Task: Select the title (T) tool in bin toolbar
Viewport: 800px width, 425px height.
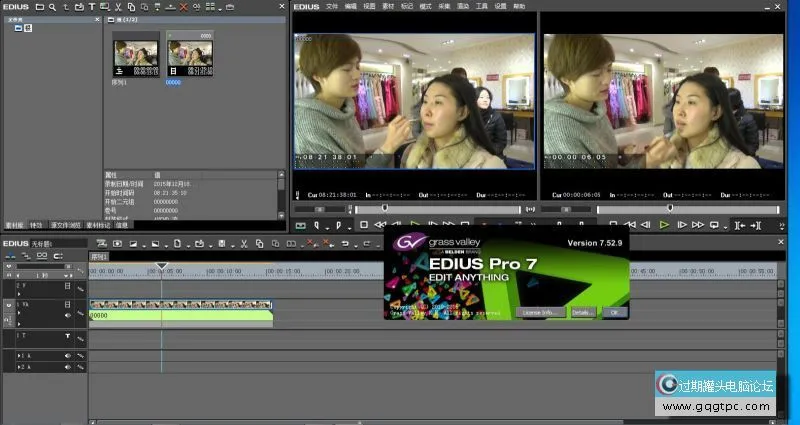Action: 92,6
